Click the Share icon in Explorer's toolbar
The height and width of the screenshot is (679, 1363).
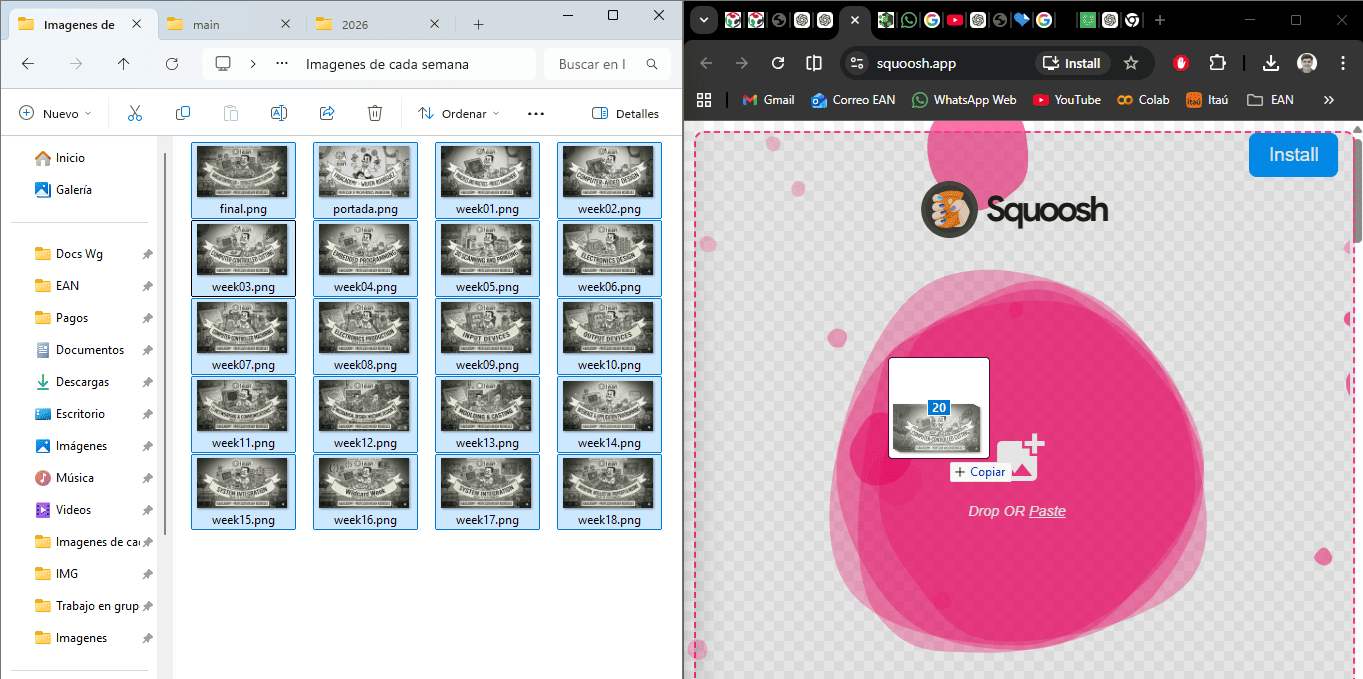[x=327, y=113]
